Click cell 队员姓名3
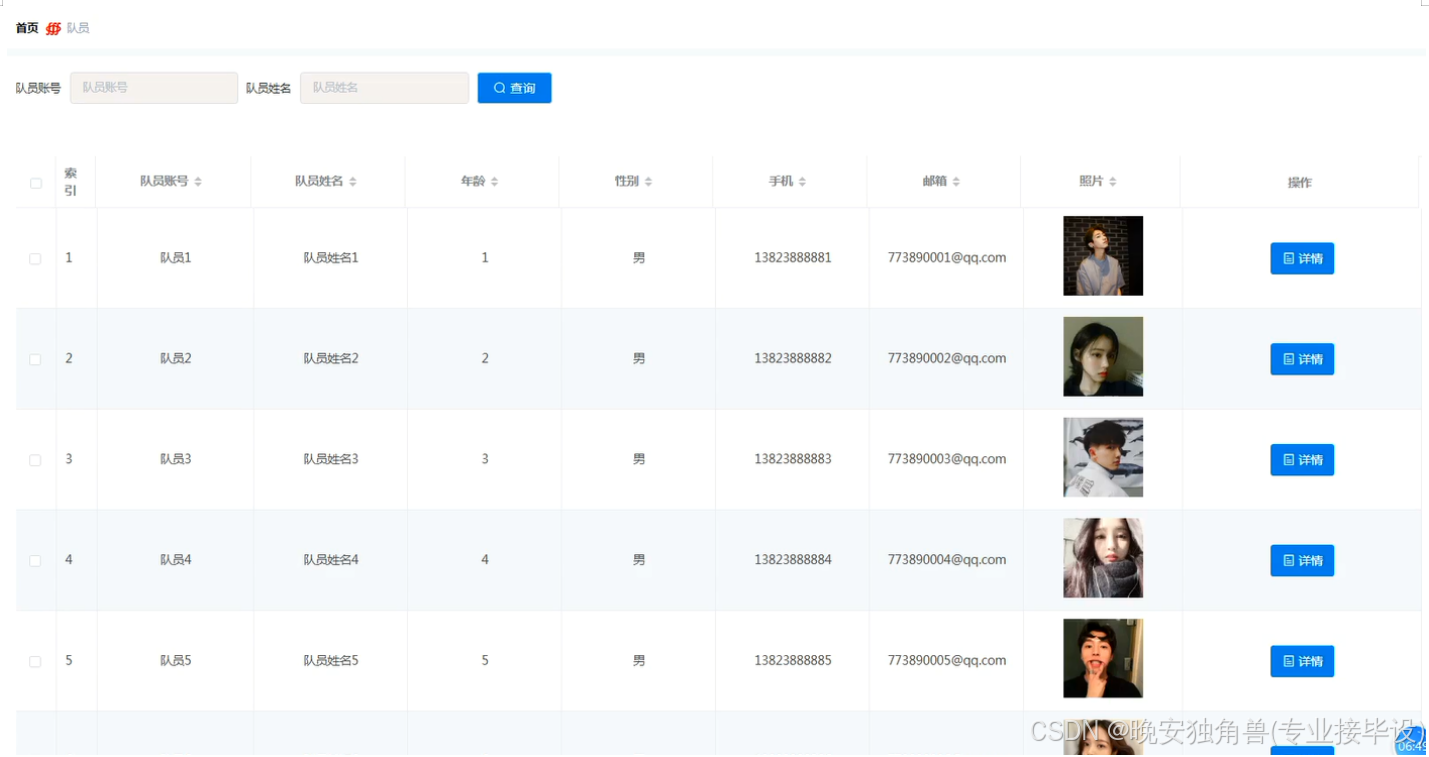The image size is (1429, 757). [331, 459]
